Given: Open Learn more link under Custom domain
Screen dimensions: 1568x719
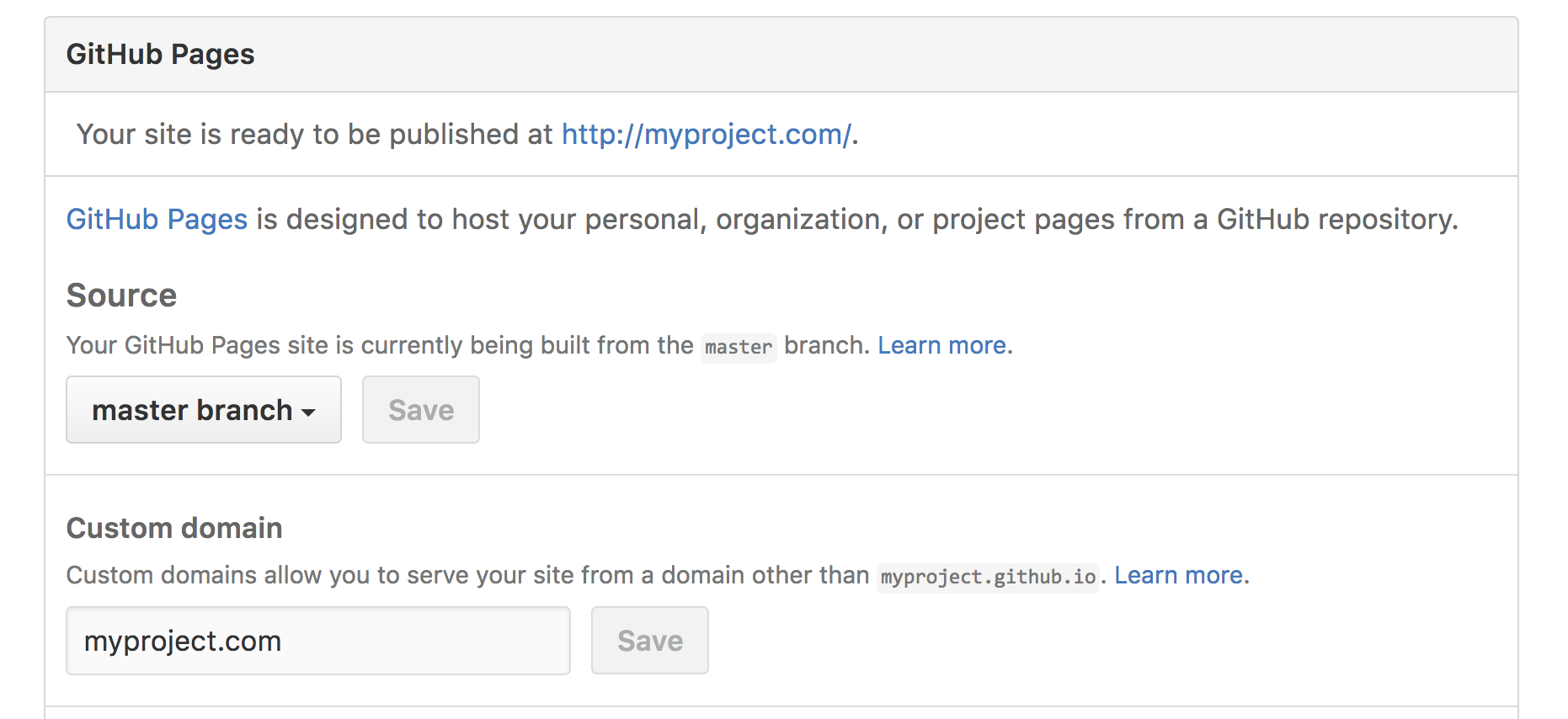Looking at the screenshot, I should (1179, 575).
